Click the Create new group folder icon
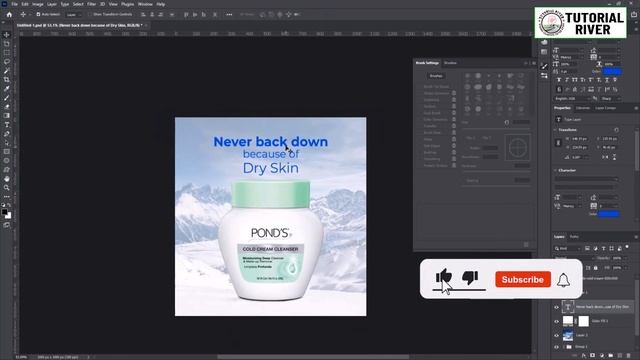The image size is (640, 360). pos(611,356)
